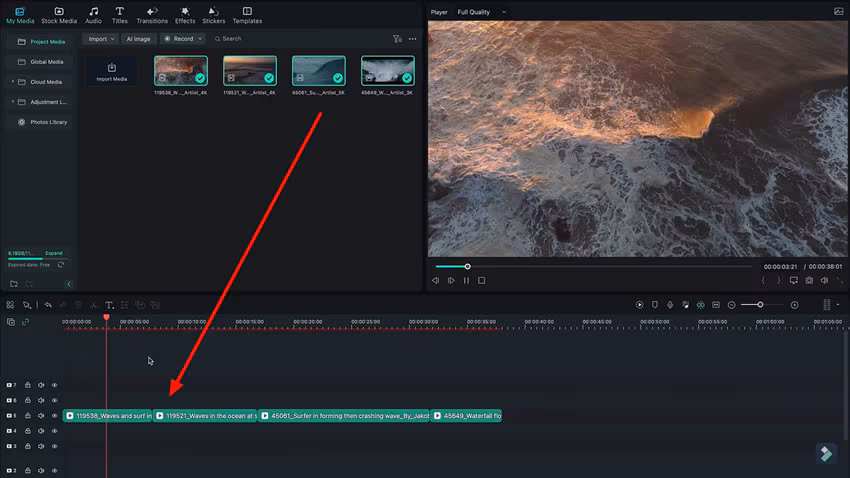
Task: Switch to the Audio tab
Action: pyautogui.click(x=93, y=15)
